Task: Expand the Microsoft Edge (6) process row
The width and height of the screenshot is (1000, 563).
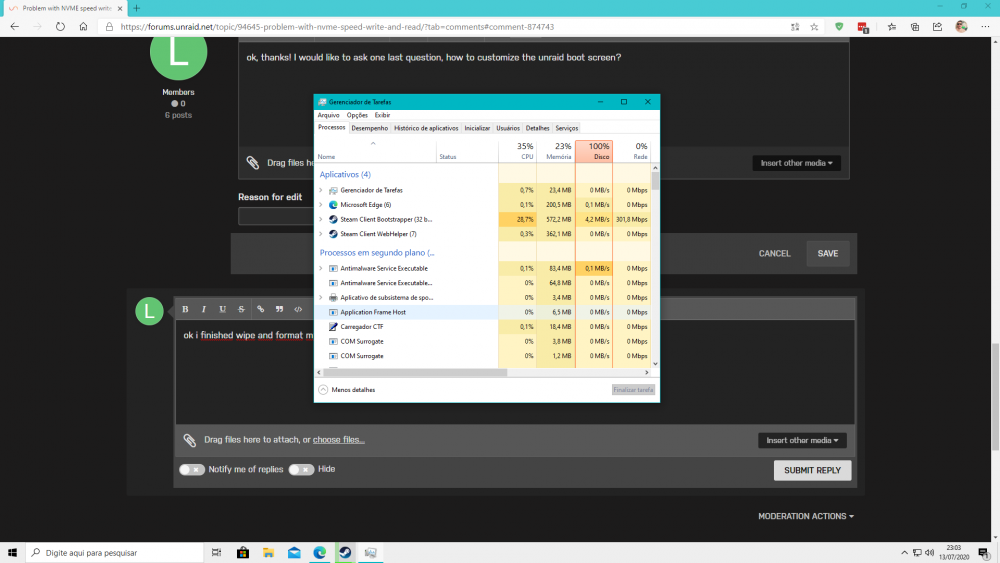Action: click(321, 205)
